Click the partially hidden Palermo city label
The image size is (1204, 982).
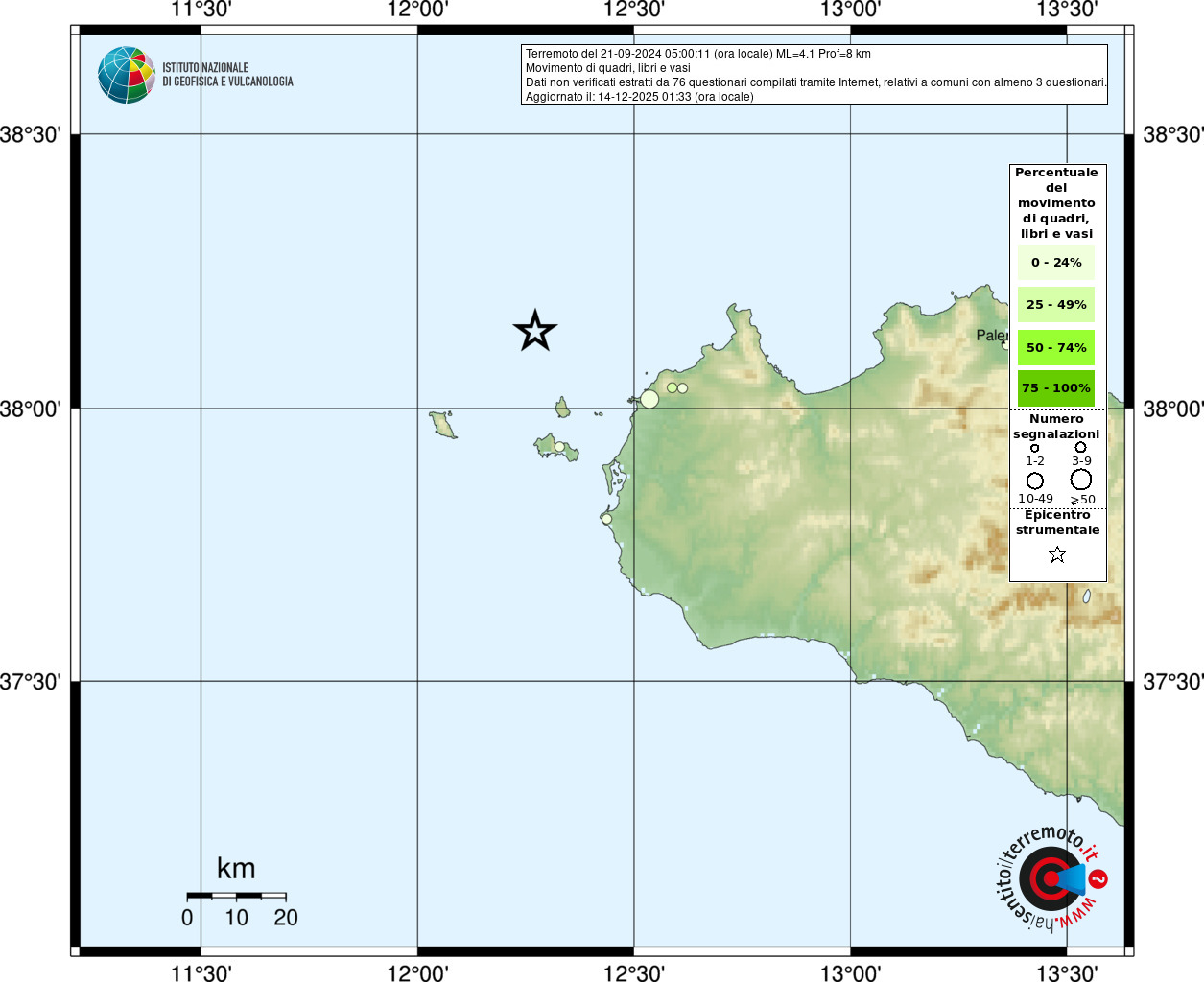[992, 335]
